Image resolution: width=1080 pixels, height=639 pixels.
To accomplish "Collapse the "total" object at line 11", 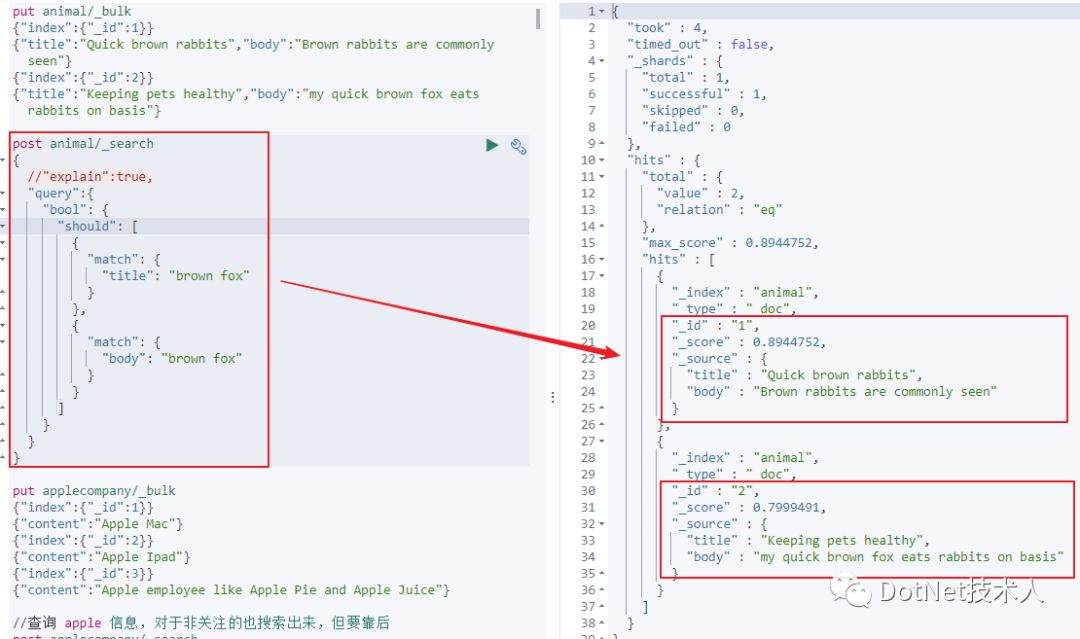I will click(602, 177).
